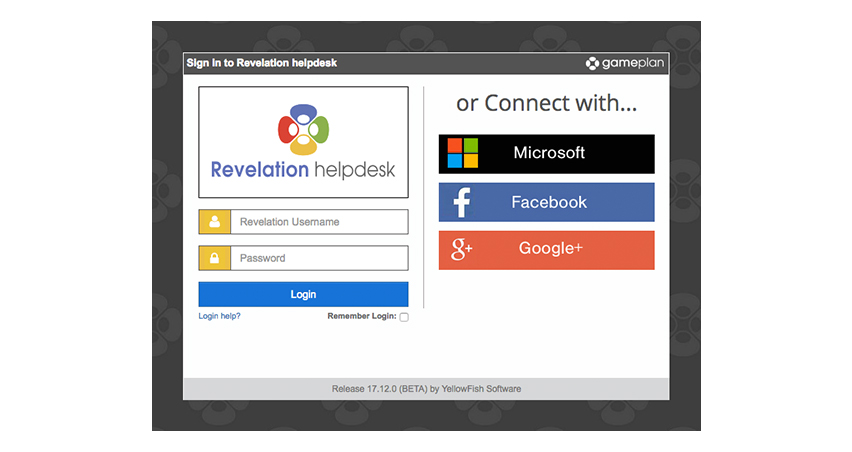Click the gameplan logo in title bar
Image resolution: width=852 pixels, height=452 pixels.
pos(625,63)
